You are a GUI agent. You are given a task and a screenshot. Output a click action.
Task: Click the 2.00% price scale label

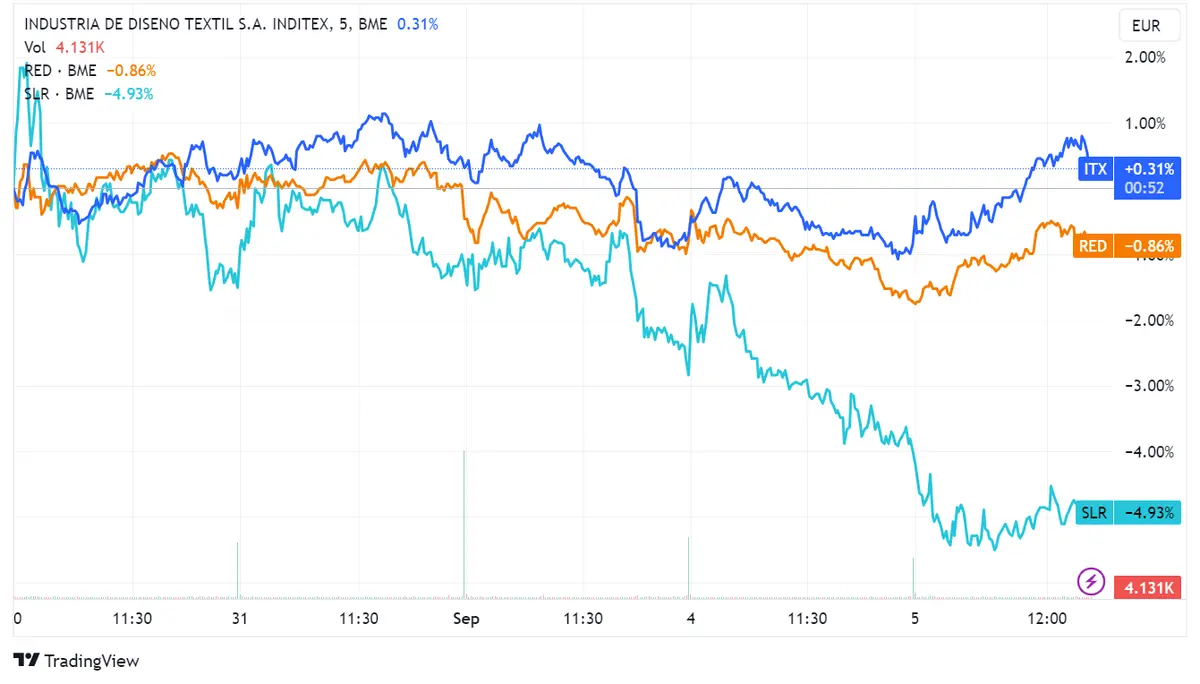click(x=1148, y=57)
